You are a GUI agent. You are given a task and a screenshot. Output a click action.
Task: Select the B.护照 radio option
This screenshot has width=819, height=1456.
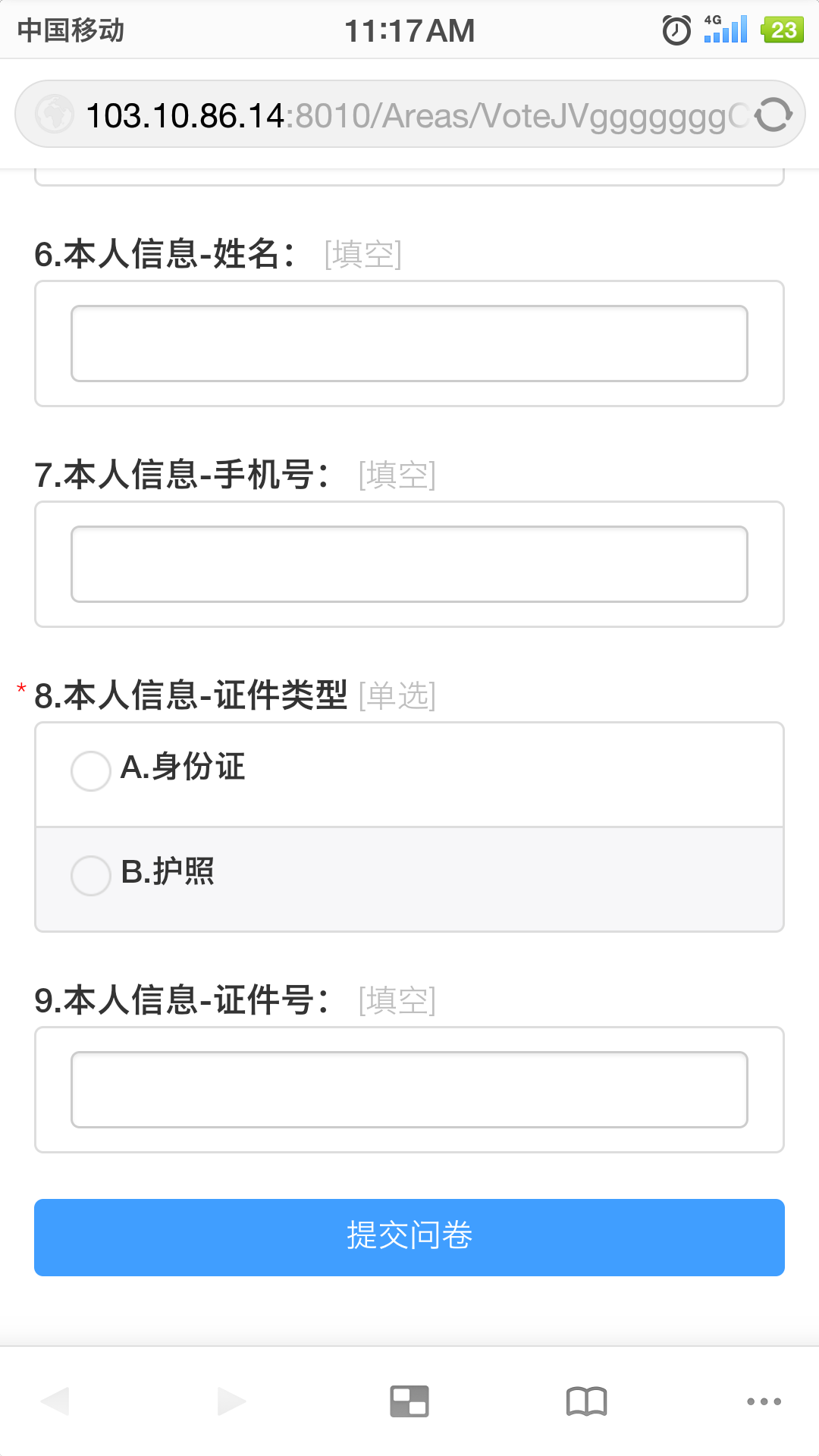click(x=91, y=876)
